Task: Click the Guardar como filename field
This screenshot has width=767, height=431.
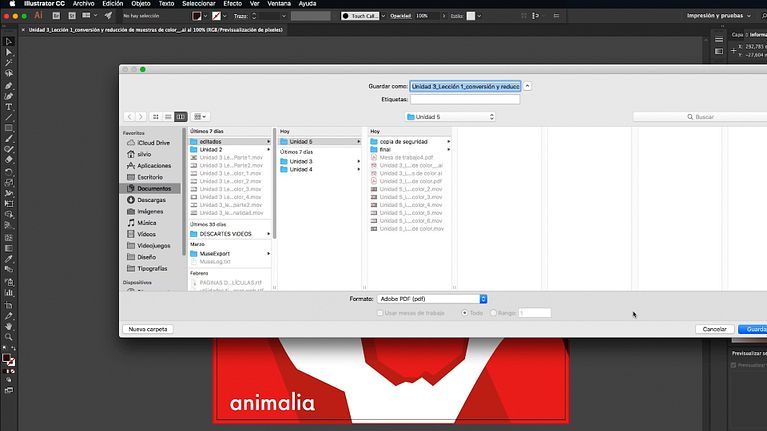Action: 465,86
